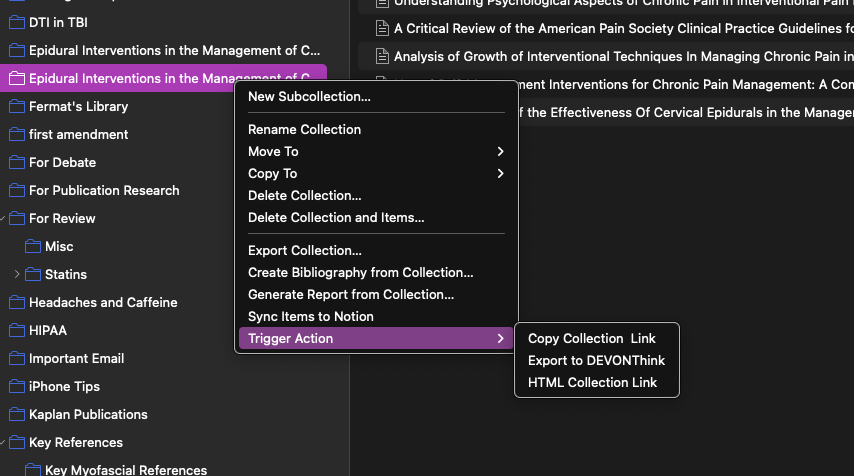
Task: Select Sync Items to Notion
Action: point(310,316)
